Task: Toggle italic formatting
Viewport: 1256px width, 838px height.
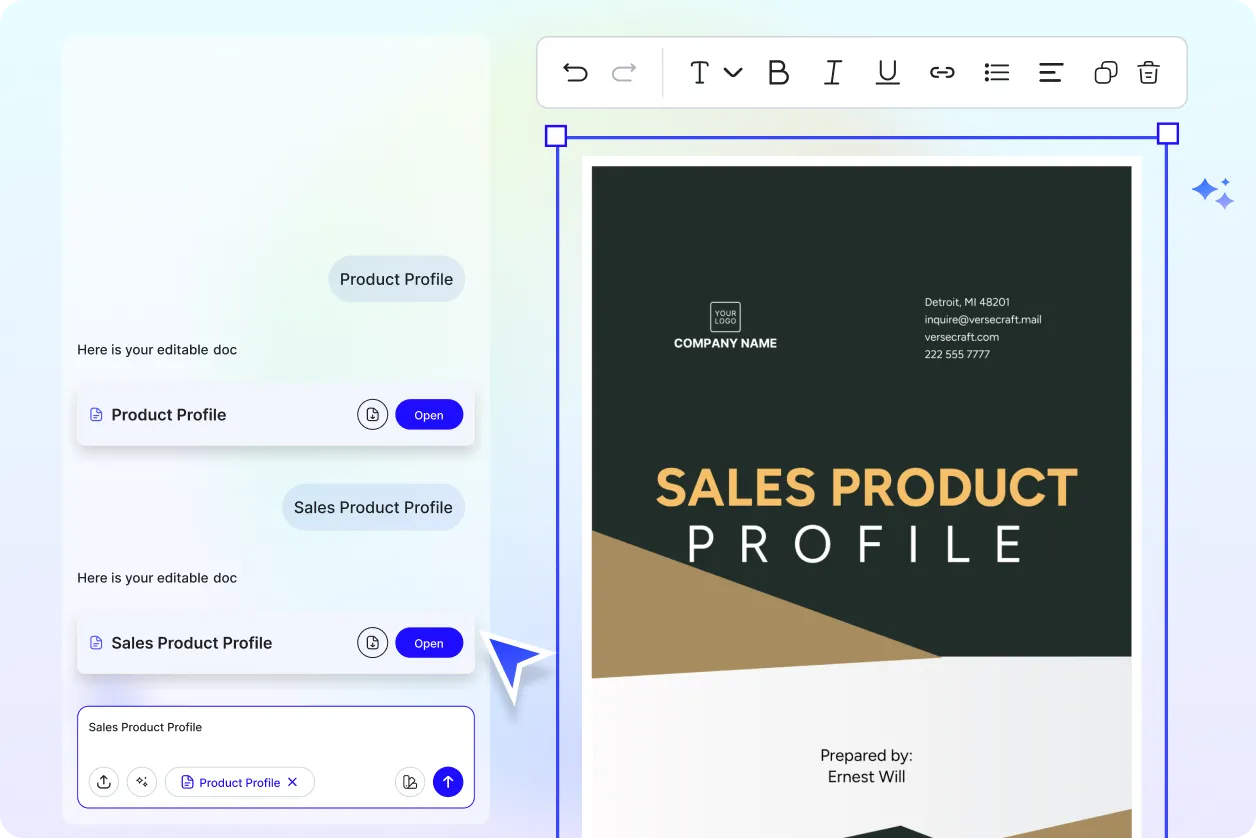Action: (832, 72)
